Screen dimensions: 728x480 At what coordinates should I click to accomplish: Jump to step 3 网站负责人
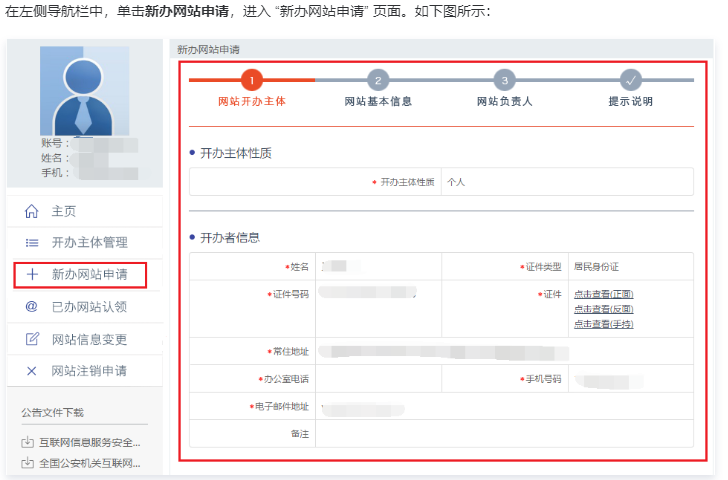[505, 80]
